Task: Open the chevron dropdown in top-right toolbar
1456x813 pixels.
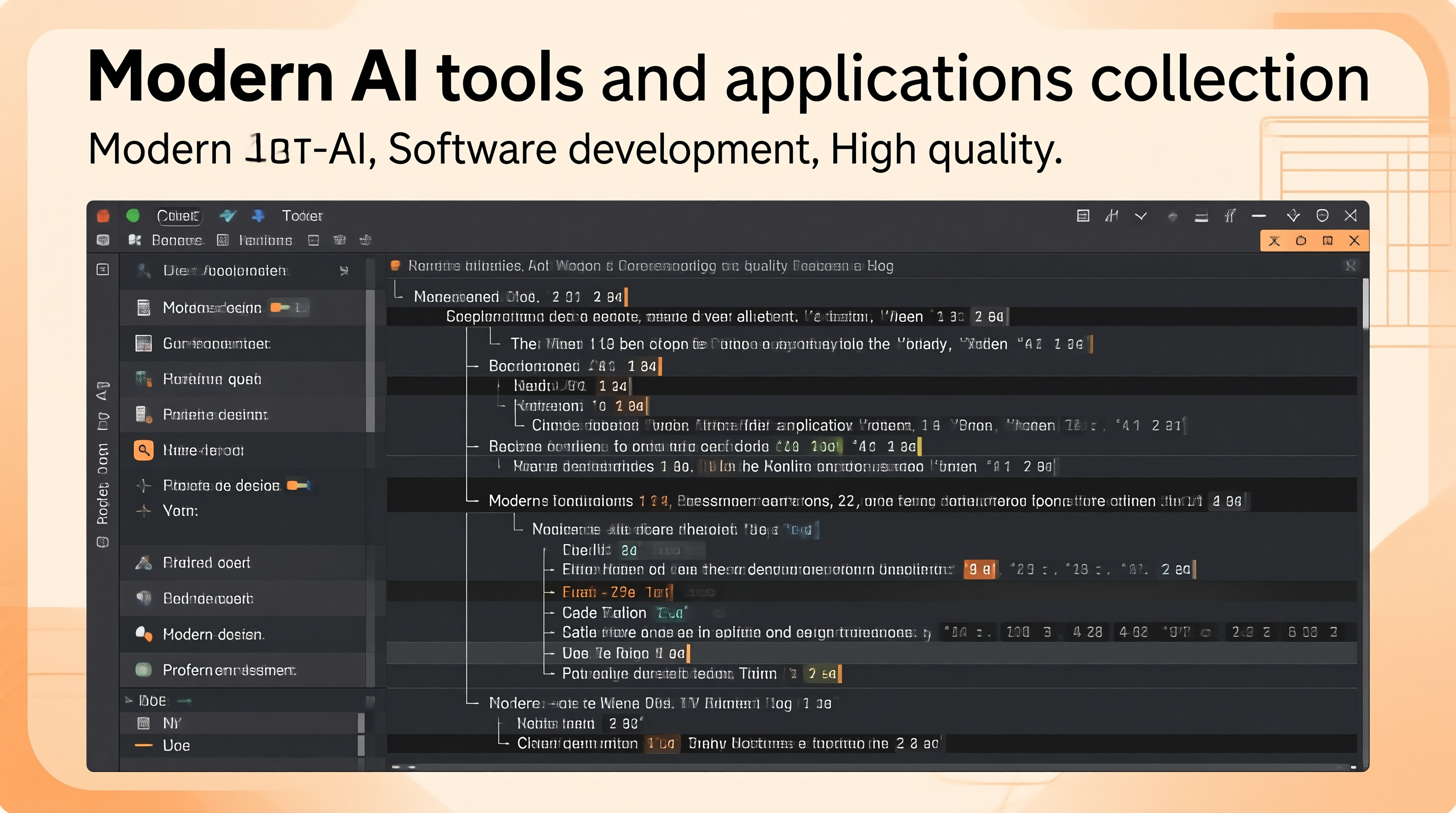Action: pos(1141,215)
